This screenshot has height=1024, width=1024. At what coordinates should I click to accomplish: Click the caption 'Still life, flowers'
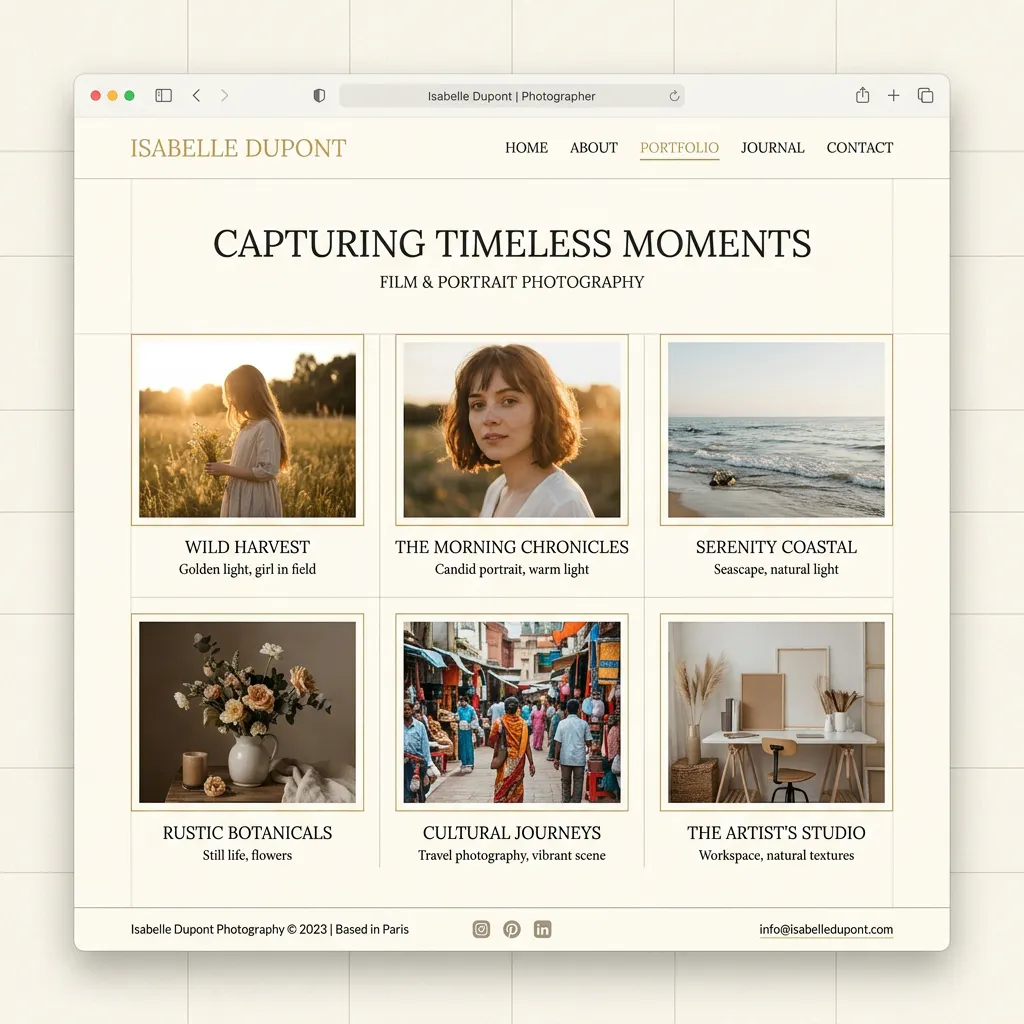point(248,855)
